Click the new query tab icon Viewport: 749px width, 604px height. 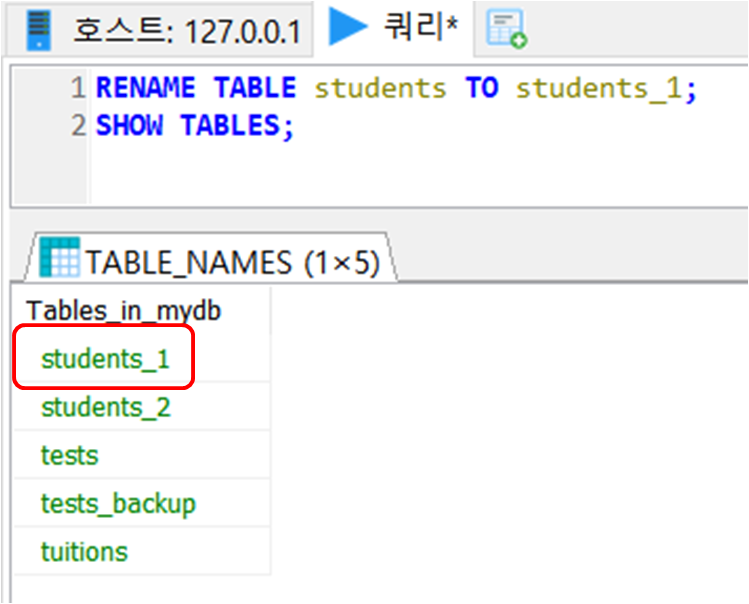click(506, 29)
